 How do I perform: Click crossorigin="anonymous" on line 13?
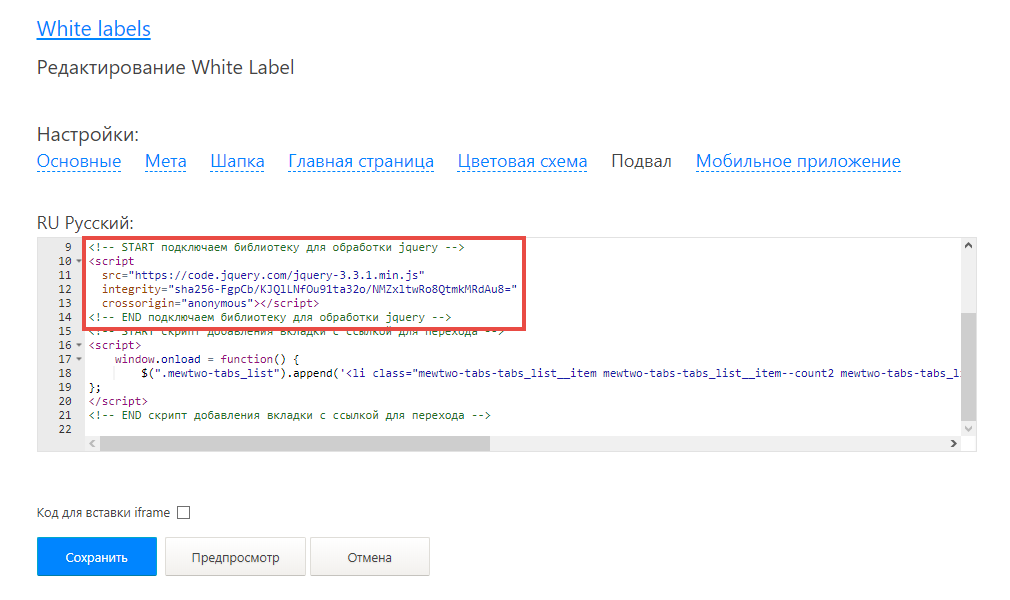(178, 304)
